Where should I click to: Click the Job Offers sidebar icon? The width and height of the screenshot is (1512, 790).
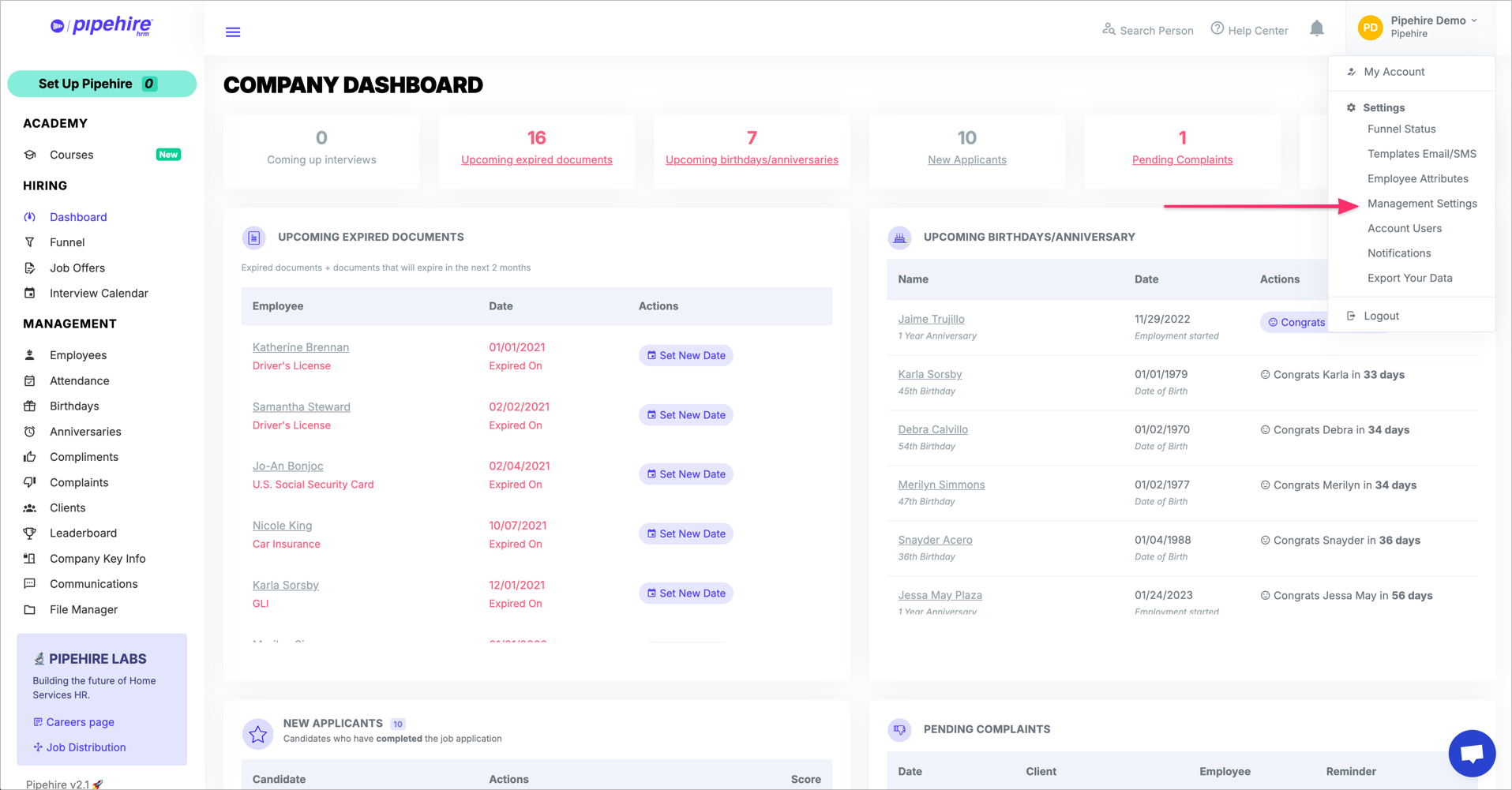click(30, 268)
